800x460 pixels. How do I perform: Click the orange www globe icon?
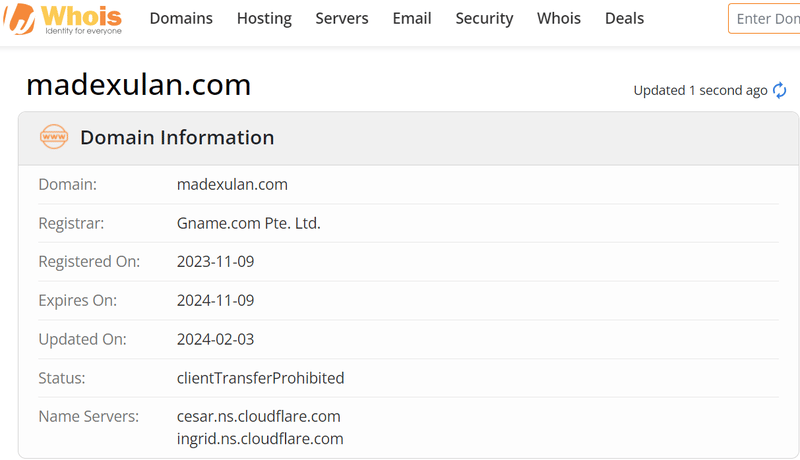tap(54, 137)
